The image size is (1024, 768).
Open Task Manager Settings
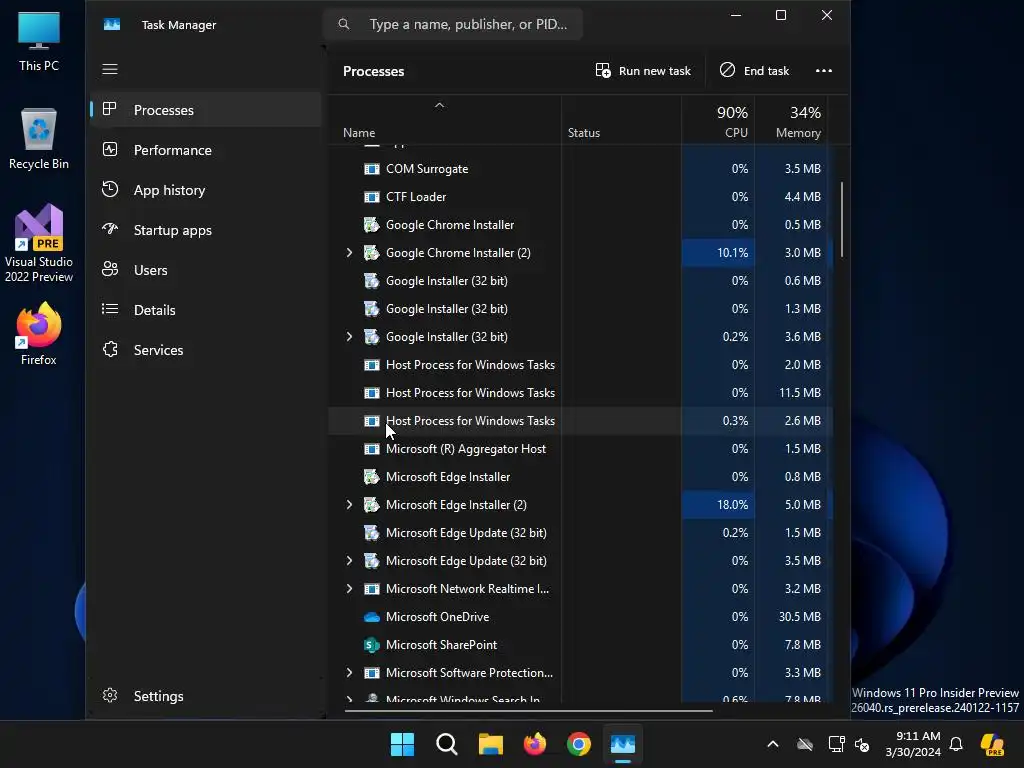coord(206,696)
